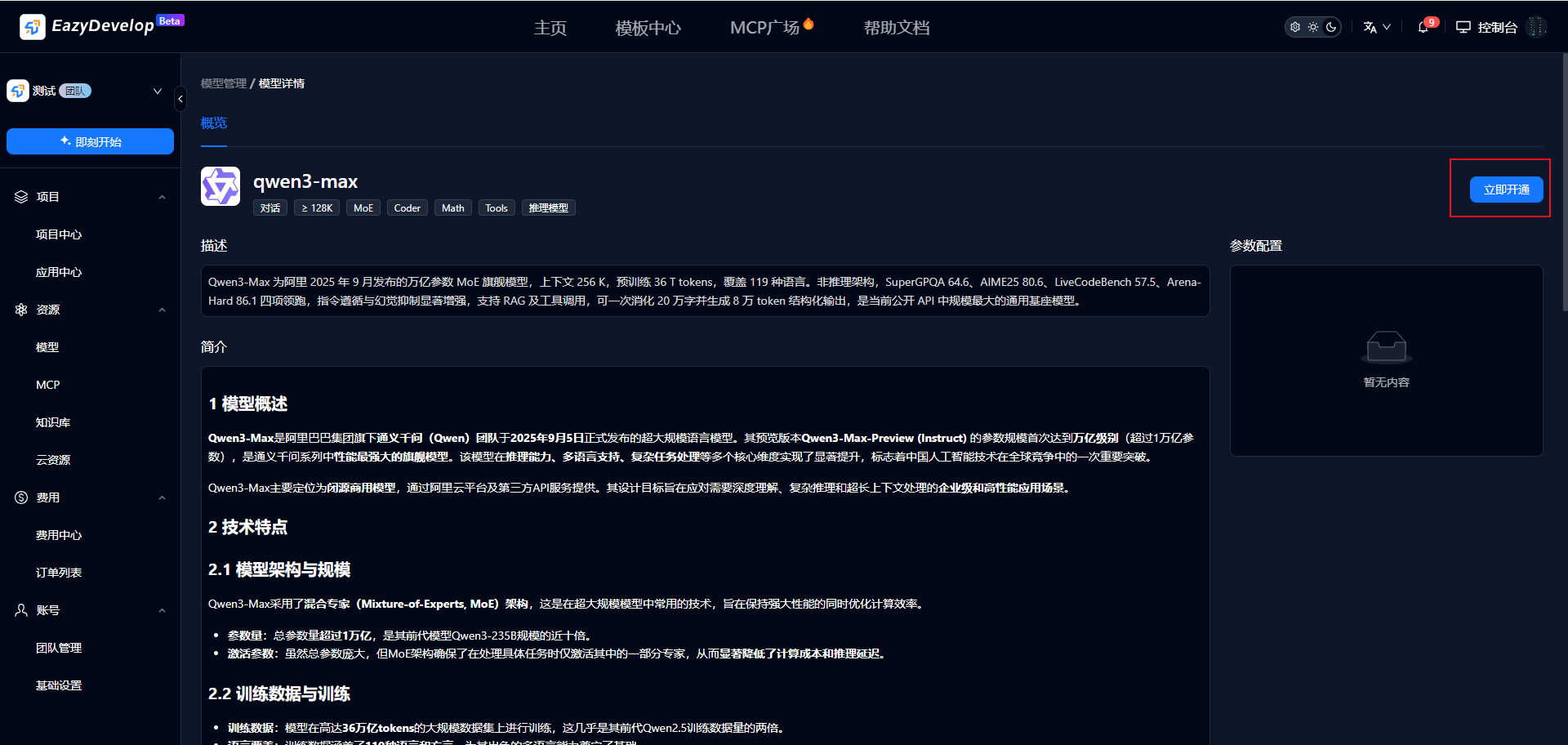Expand the 测试 team switcher dropdown
The width and height of the screenshot is (1568, 745).
(158, 91)
